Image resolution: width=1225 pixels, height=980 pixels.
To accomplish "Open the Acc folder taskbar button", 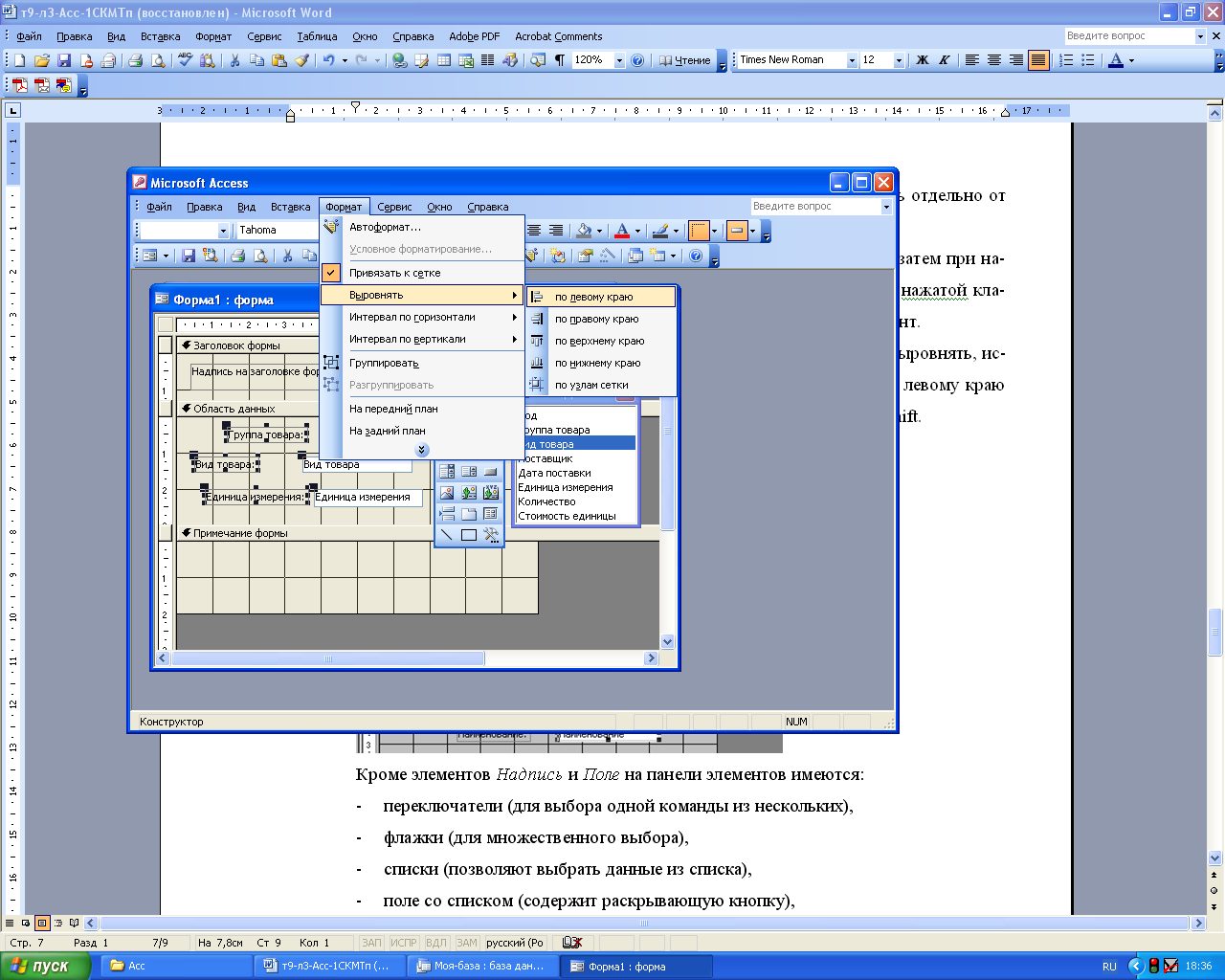I will point(176,966).
